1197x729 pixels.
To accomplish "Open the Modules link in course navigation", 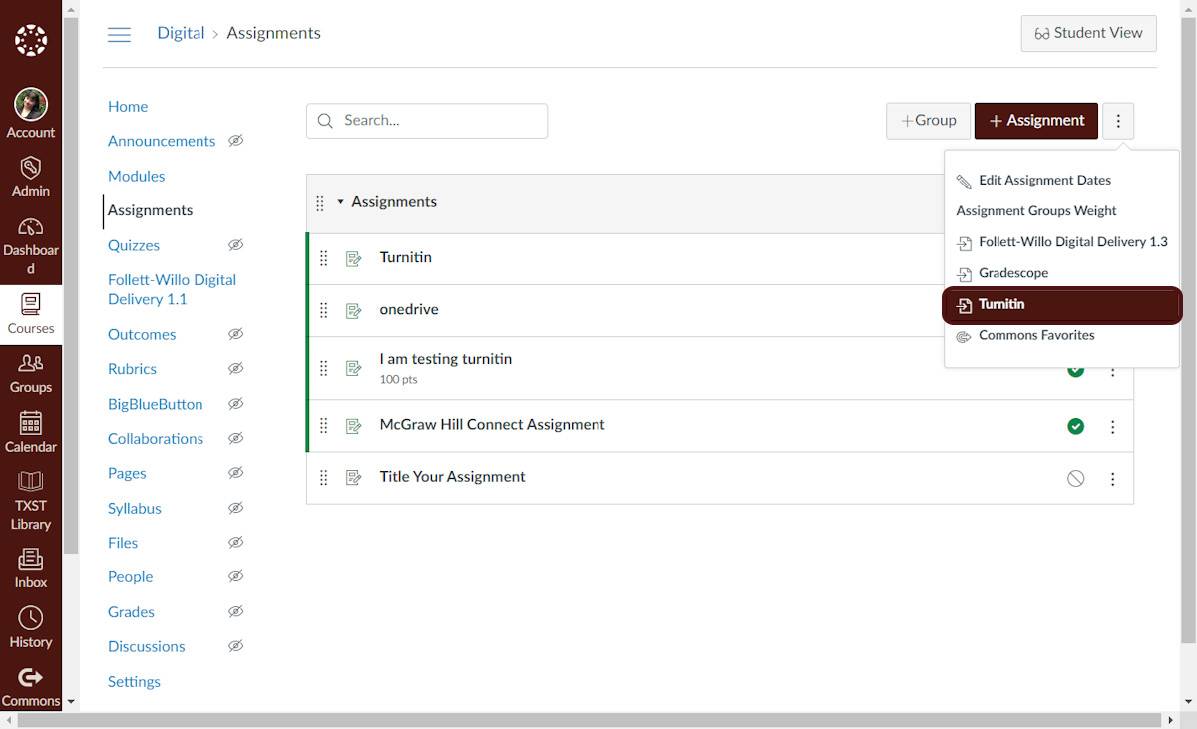I will point(136,176).
